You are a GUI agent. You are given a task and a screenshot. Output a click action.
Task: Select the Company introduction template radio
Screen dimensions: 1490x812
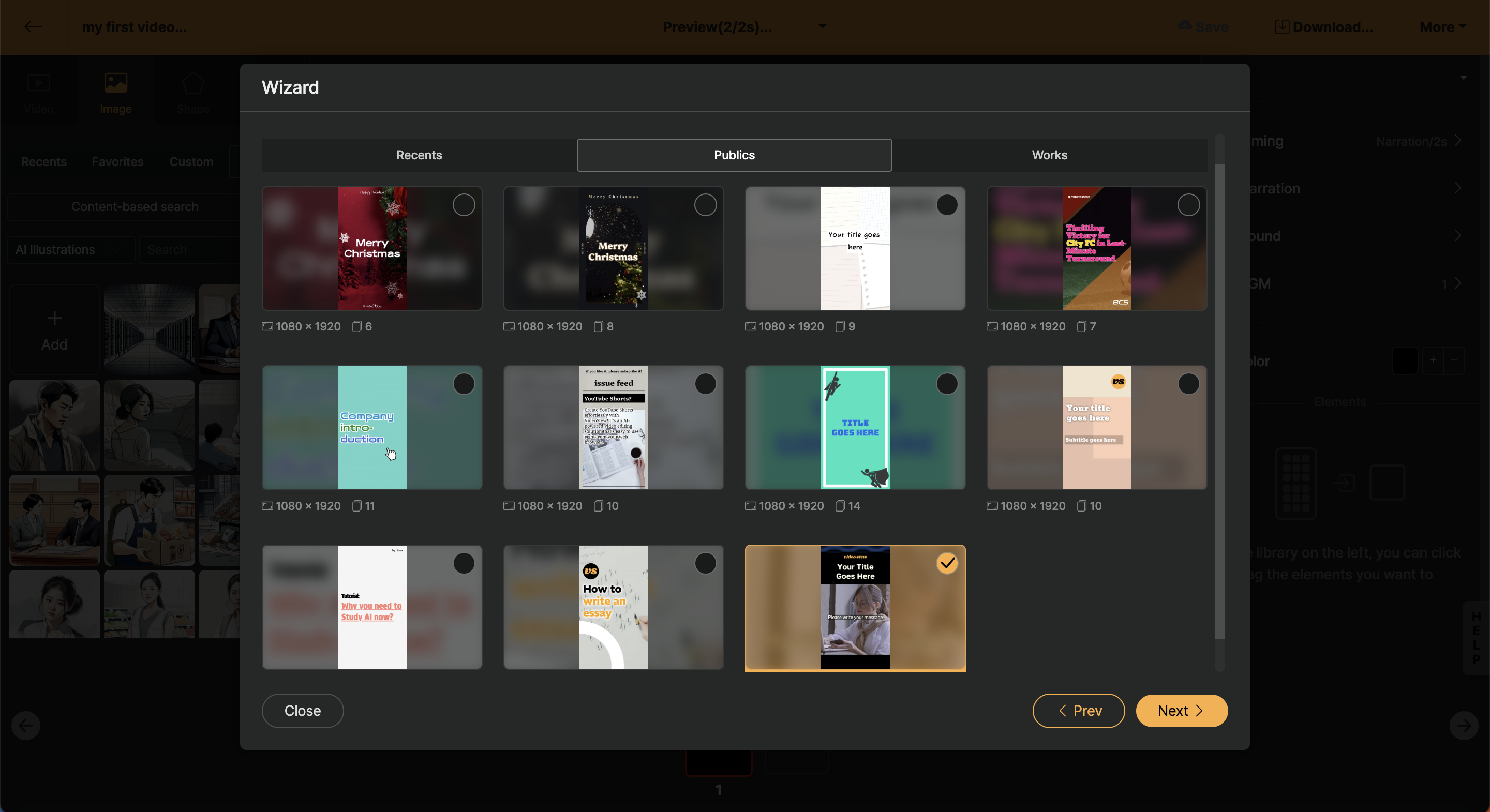(464, 384)
